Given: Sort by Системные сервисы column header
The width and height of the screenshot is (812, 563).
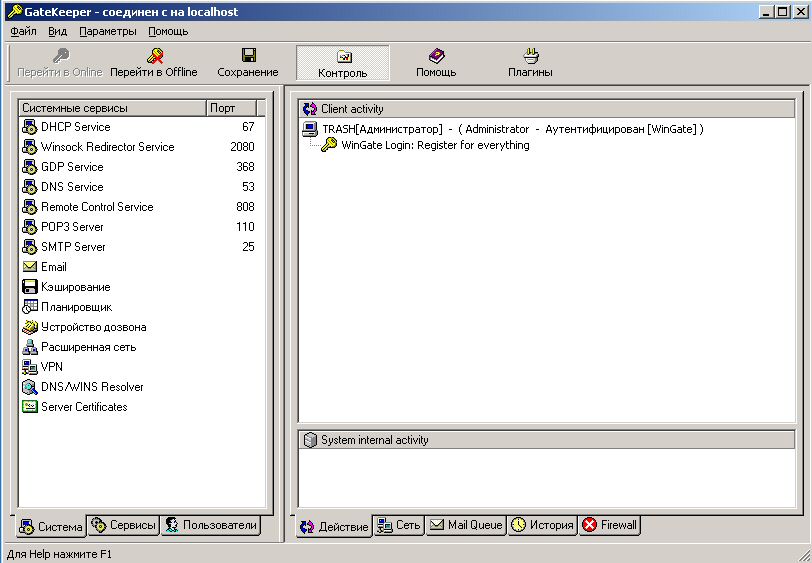Looking at the screenshot, I should tap(112, 108).
